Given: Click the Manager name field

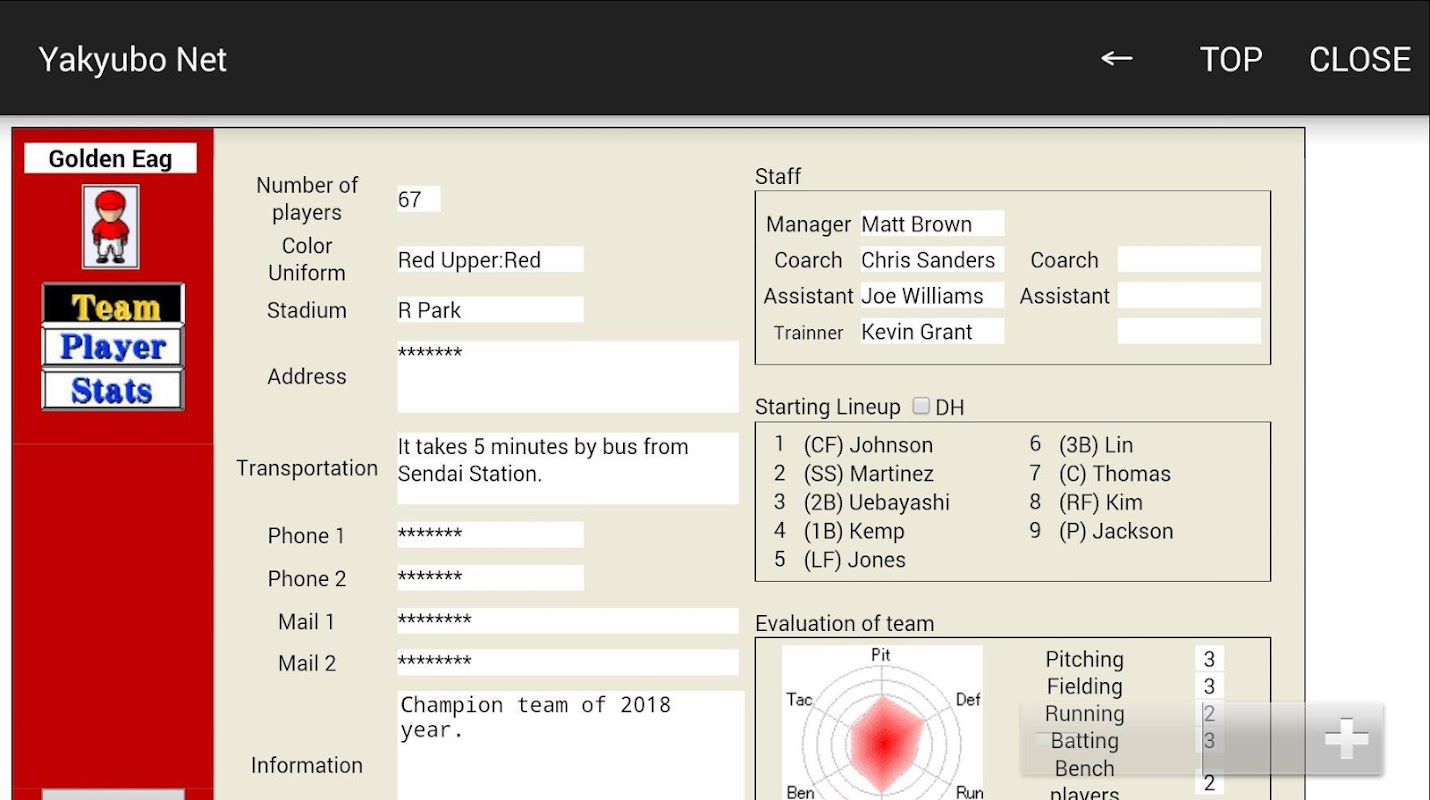Looking at the screenshot, I should (x=931, y=224).
